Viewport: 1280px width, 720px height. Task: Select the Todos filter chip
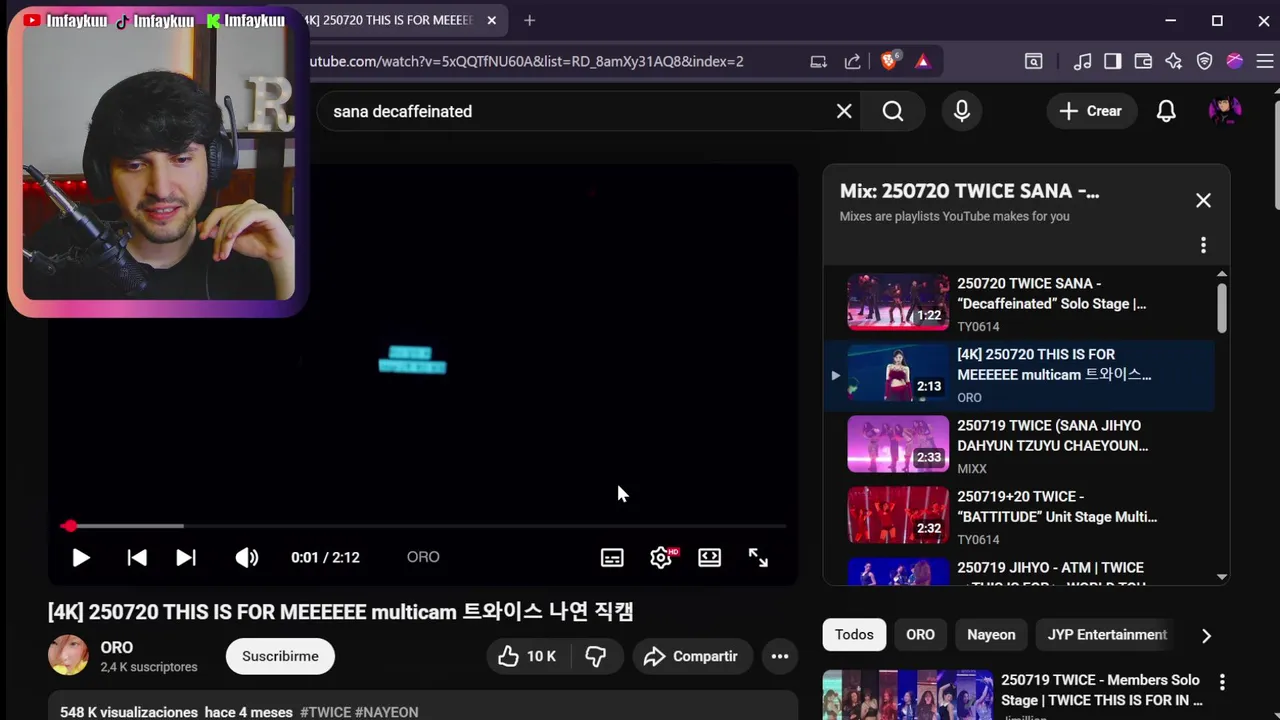pyautogui.click(x=854, y=635)
